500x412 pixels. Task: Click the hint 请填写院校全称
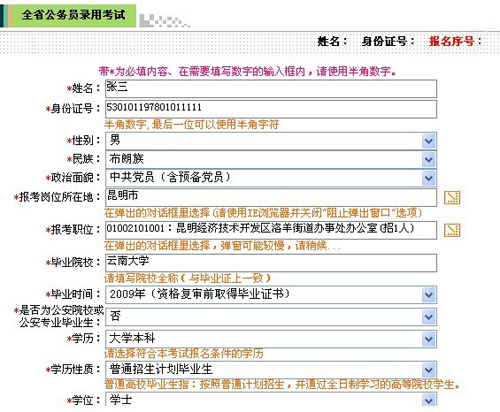tap(188, 278)
